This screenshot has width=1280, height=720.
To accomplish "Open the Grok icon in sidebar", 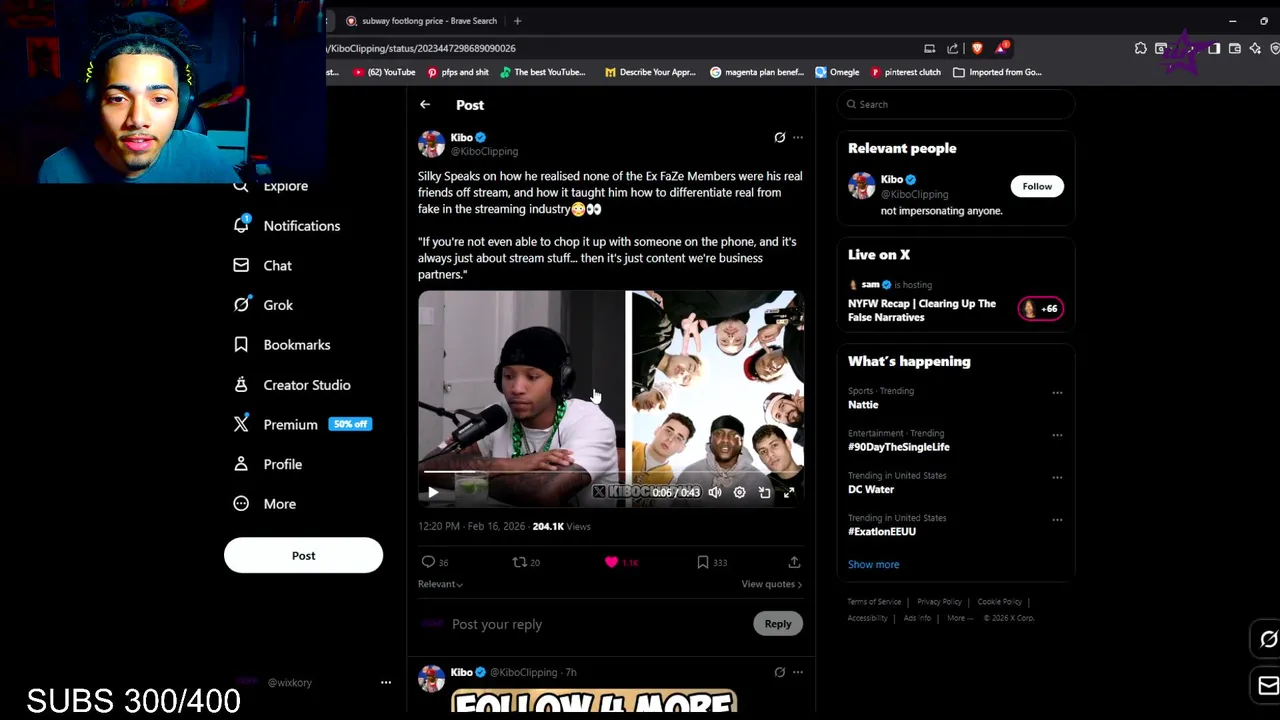I will click(x=241, y=305).
